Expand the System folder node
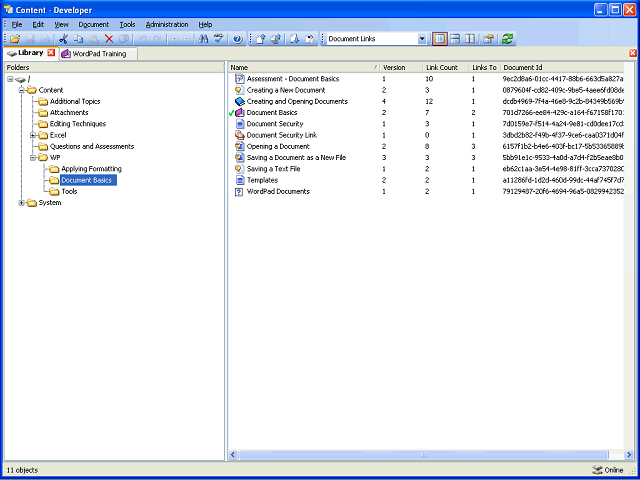640x480 pixels. pyautogui.click(x=22, y=203)
